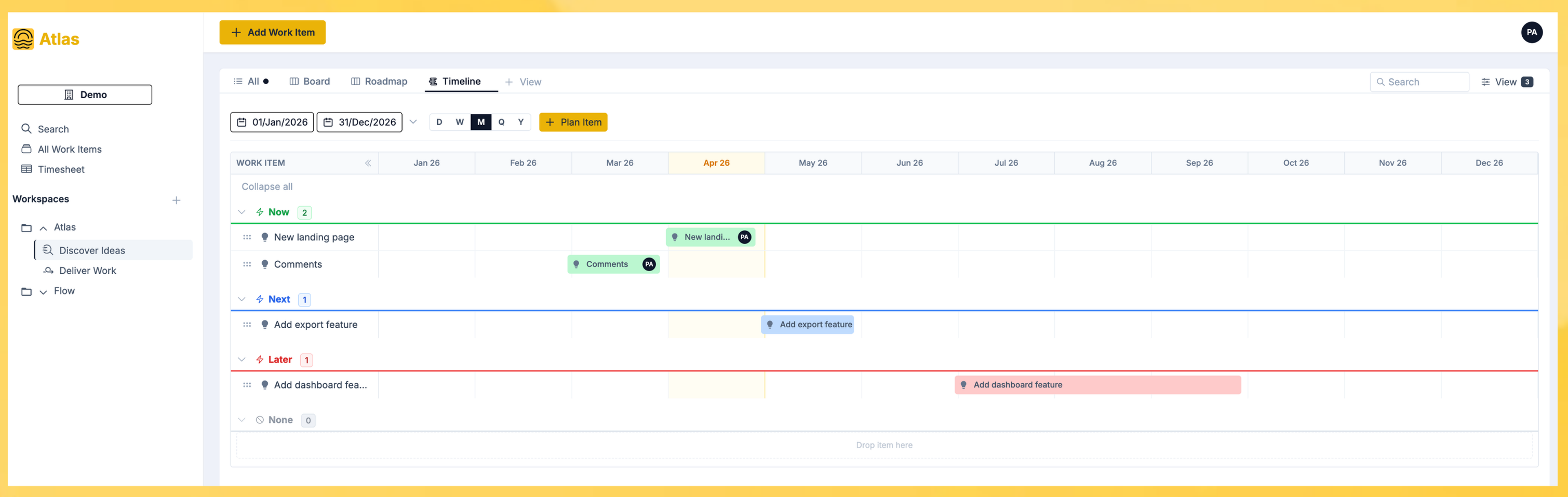Expand the Flow workspace folder
The image size is (1568, 497).
43,292
